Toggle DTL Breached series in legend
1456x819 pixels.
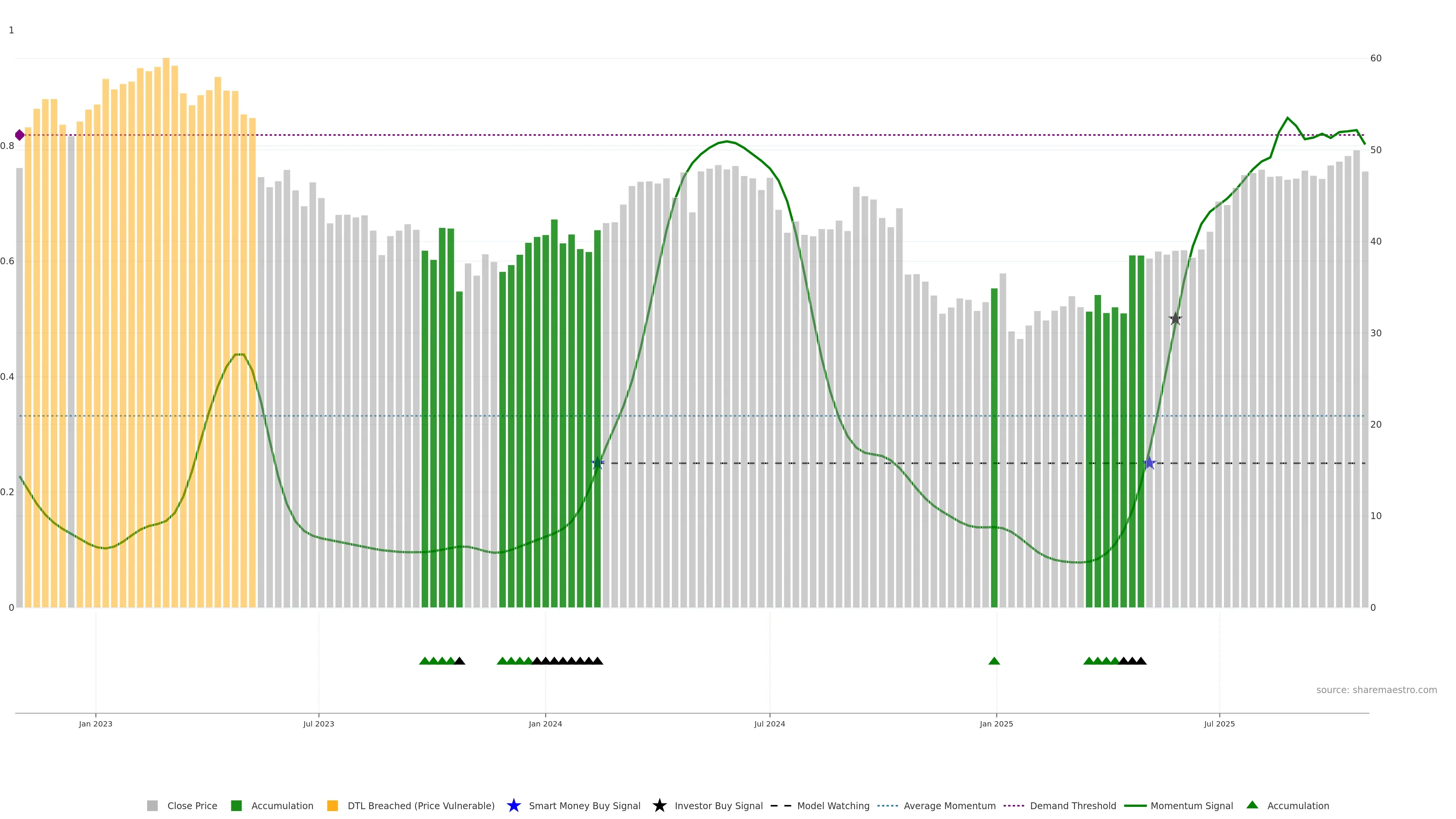[420, 806]
